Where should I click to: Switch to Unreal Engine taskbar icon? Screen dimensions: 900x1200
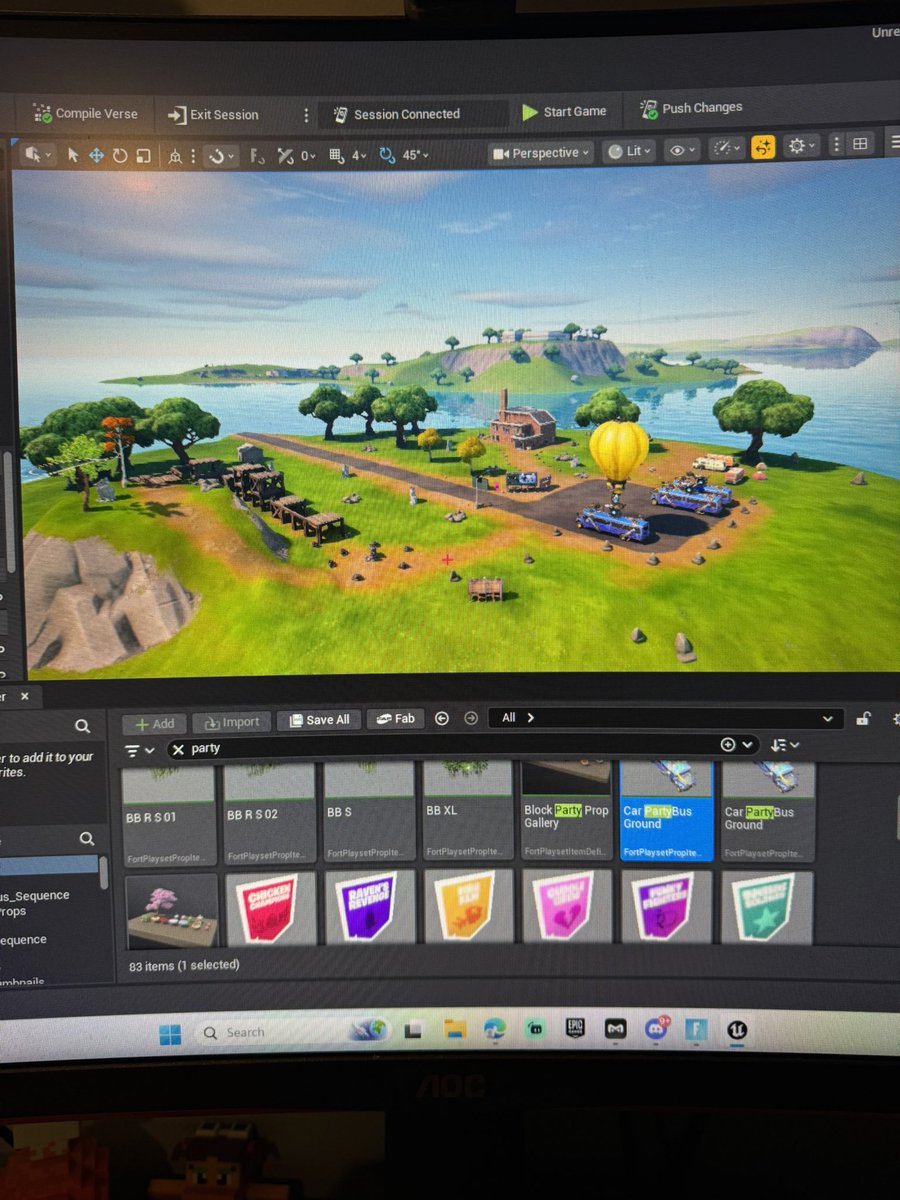pos(737,1028)
